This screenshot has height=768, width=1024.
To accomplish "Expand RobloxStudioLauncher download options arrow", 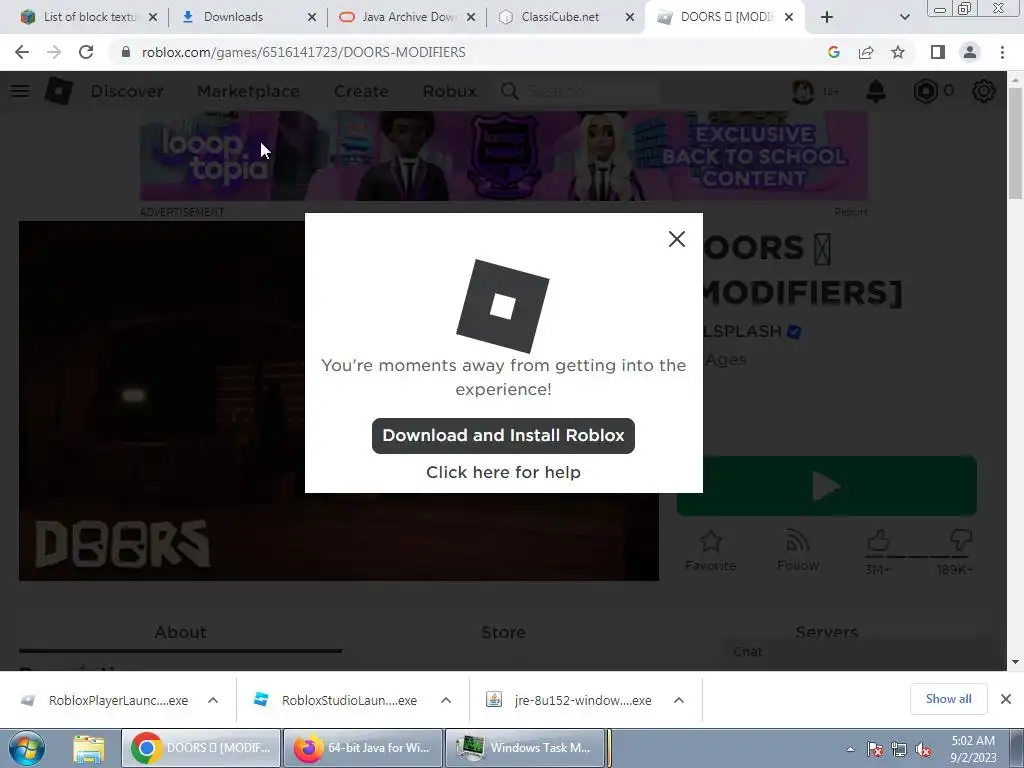I will [446, 700].
